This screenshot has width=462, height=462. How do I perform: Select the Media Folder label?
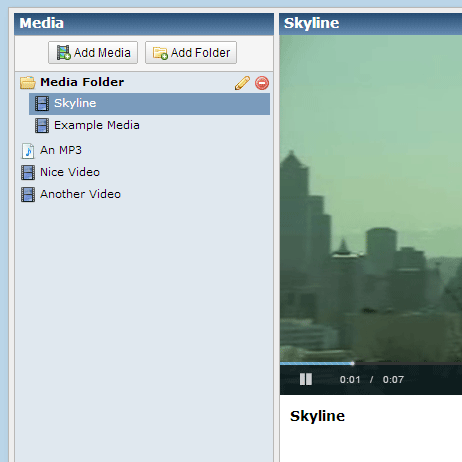(x=82, y=82)
